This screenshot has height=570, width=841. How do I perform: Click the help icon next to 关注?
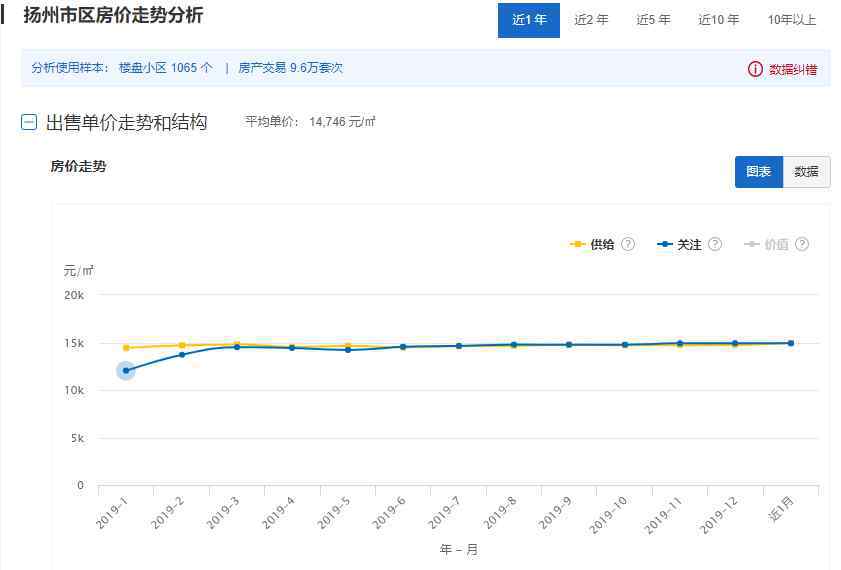(715, 244)
